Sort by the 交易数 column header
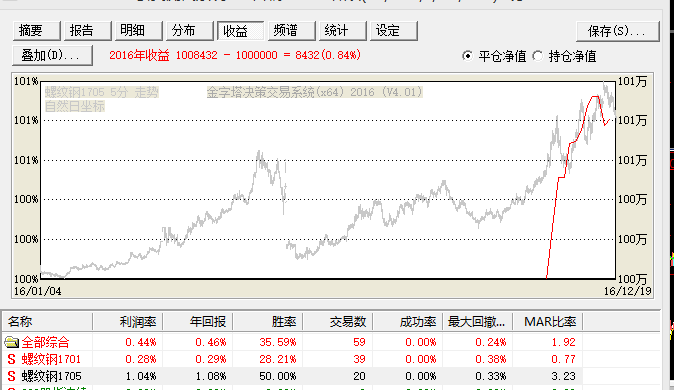Viewport: 674px width, 390px height. point(337,322)
